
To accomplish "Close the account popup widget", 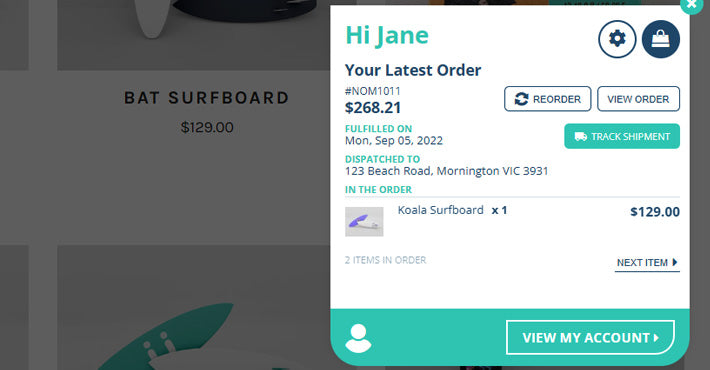I will tap(691, 5).
